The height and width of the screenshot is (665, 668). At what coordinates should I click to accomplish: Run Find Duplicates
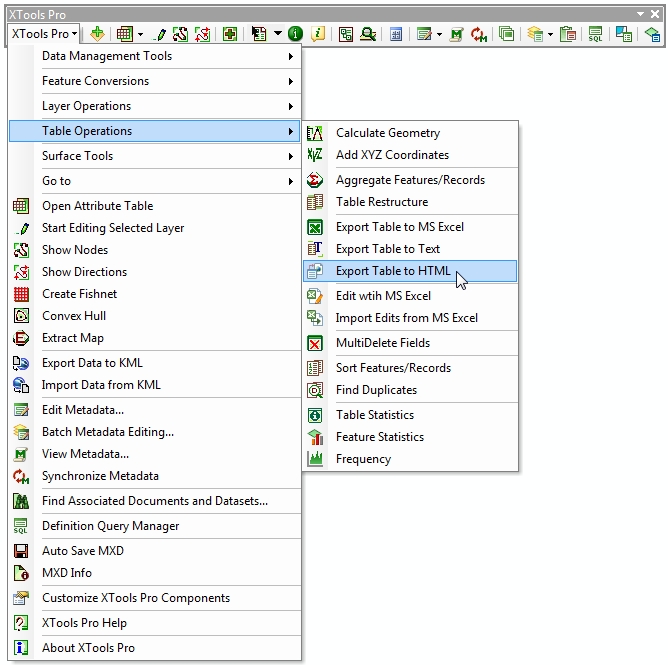(410, 390)
